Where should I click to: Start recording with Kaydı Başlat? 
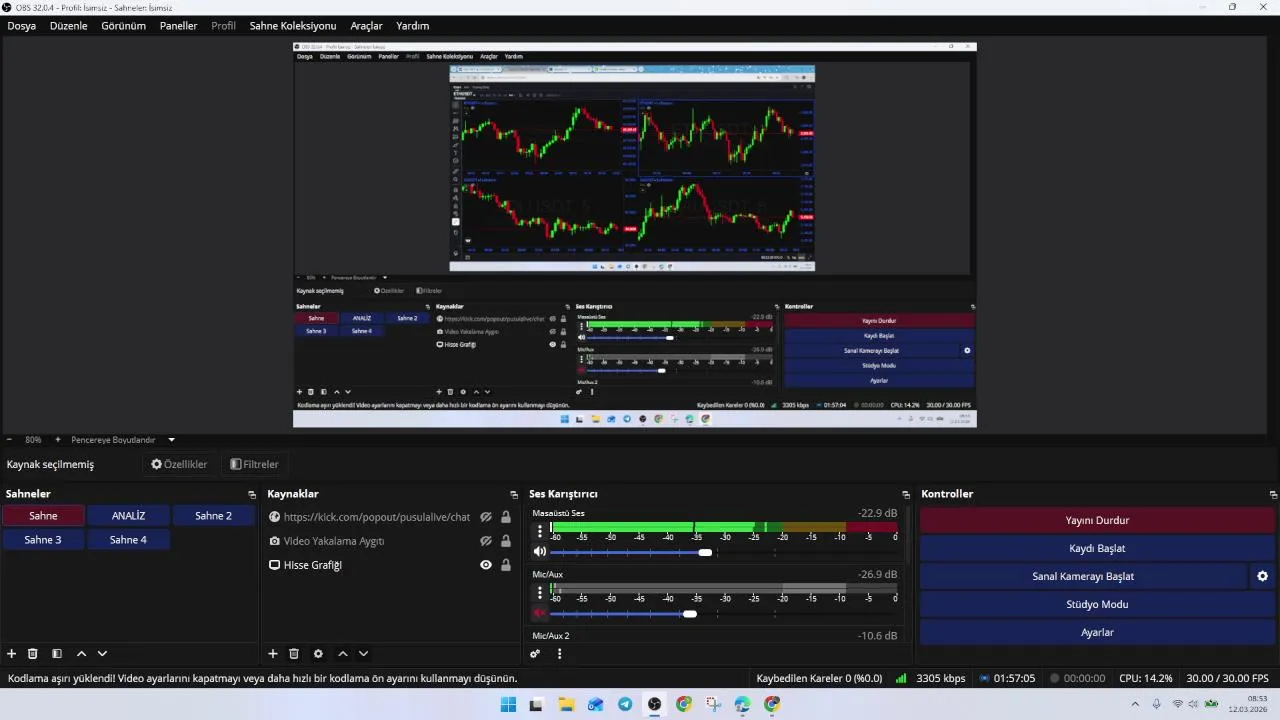[x=1097, y=548]
